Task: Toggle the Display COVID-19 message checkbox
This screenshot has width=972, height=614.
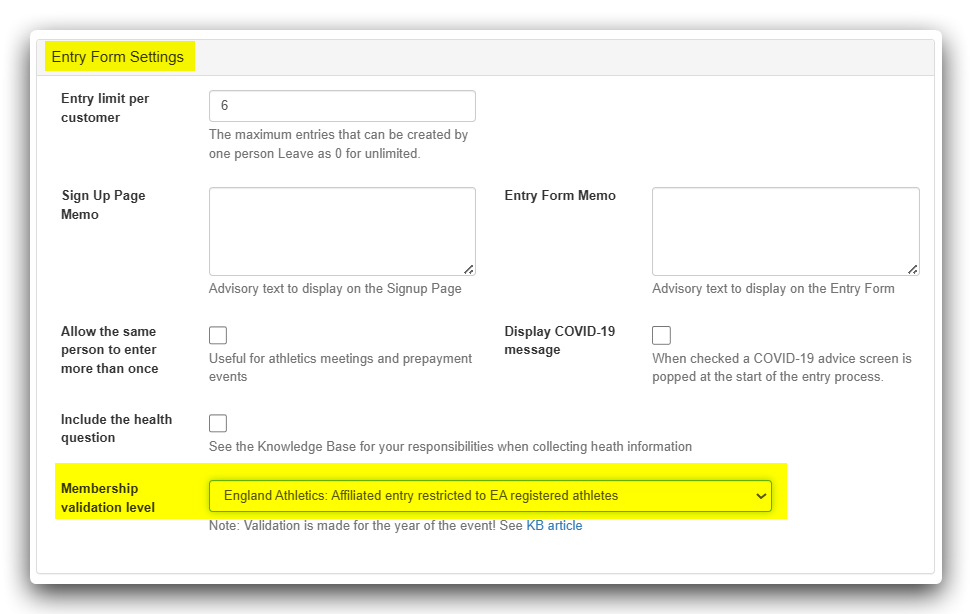Action: click(661, 335)
